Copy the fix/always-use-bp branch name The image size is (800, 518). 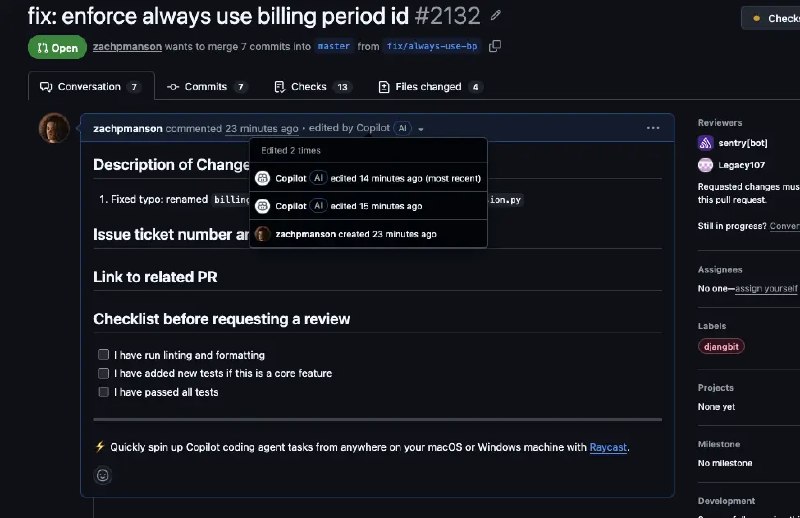[495, 46]
